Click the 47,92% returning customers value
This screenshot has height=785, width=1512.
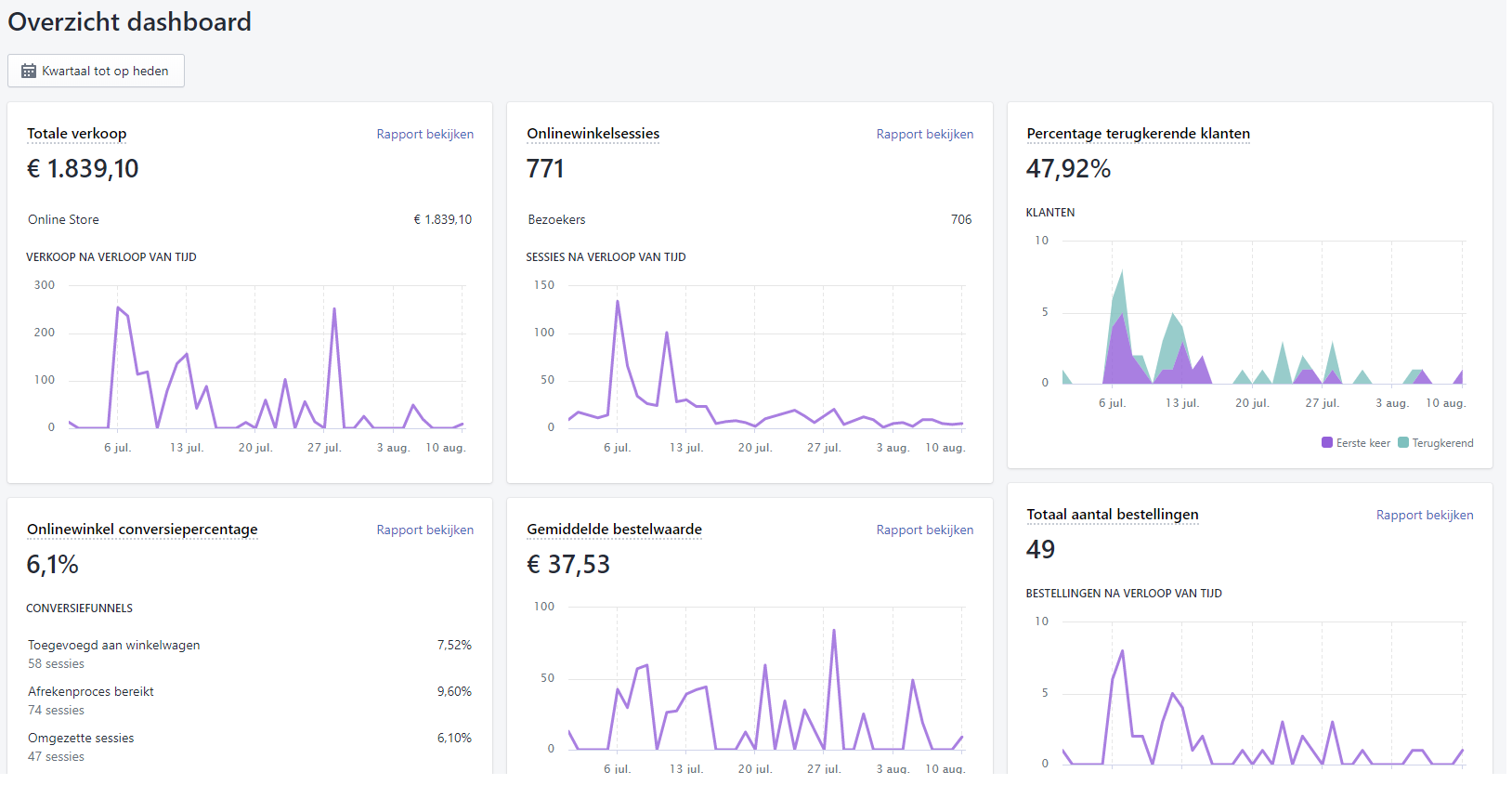coord(1068,169)
